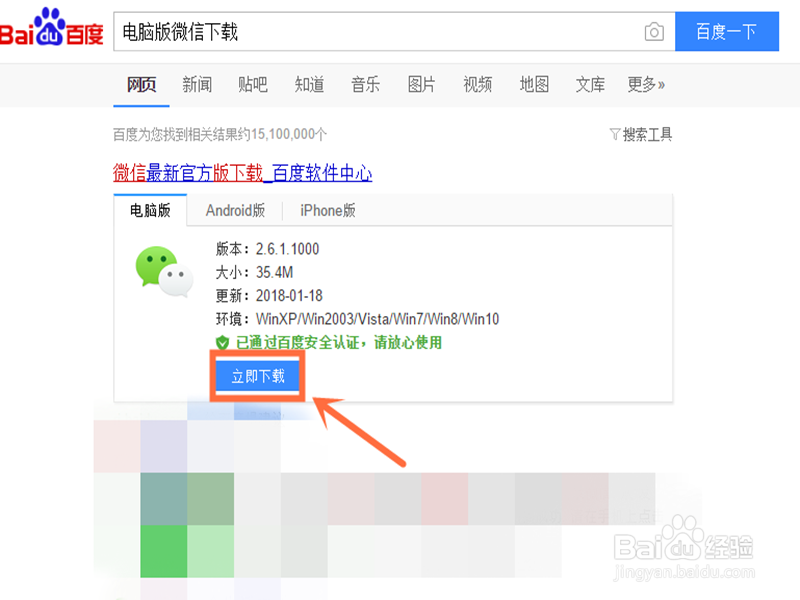Viewport: 800px width, 600px height.
Task: Open the camera image search icon
Action: click(x=653, y=32)
